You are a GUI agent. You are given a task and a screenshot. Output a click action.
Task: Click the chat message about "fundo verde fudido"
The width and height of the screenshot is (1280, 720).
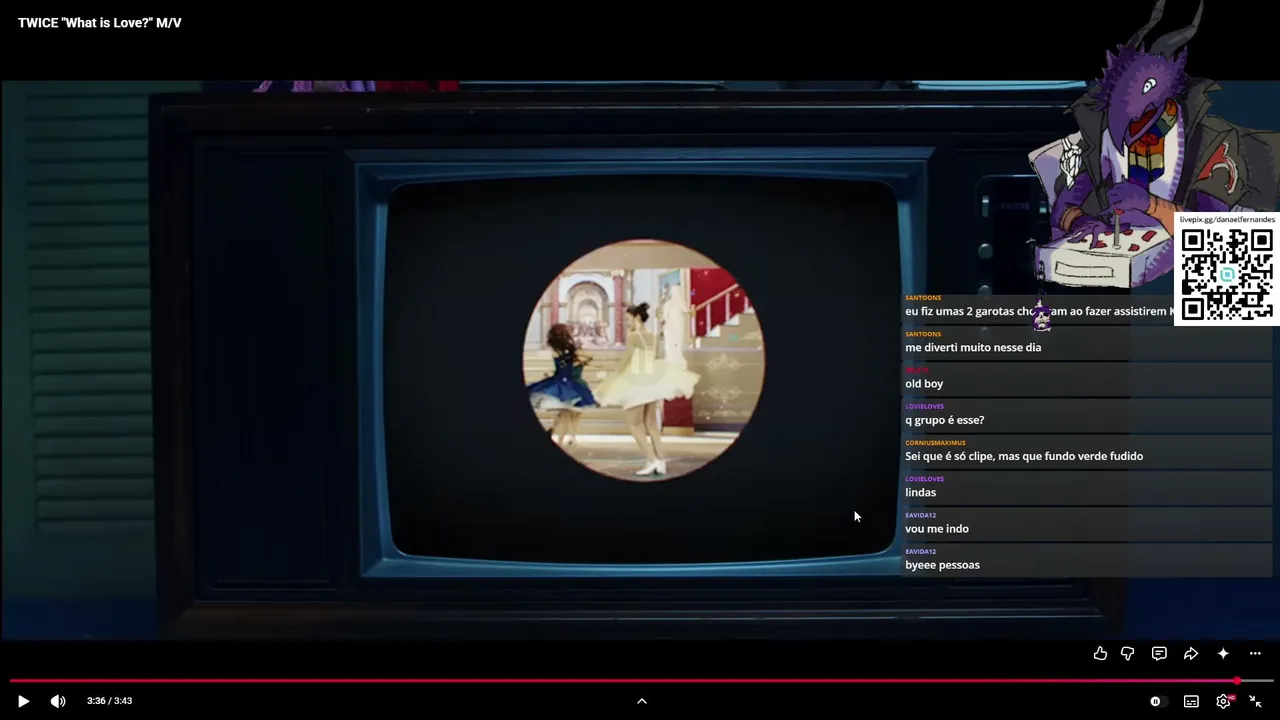(x=1024, y=456)
